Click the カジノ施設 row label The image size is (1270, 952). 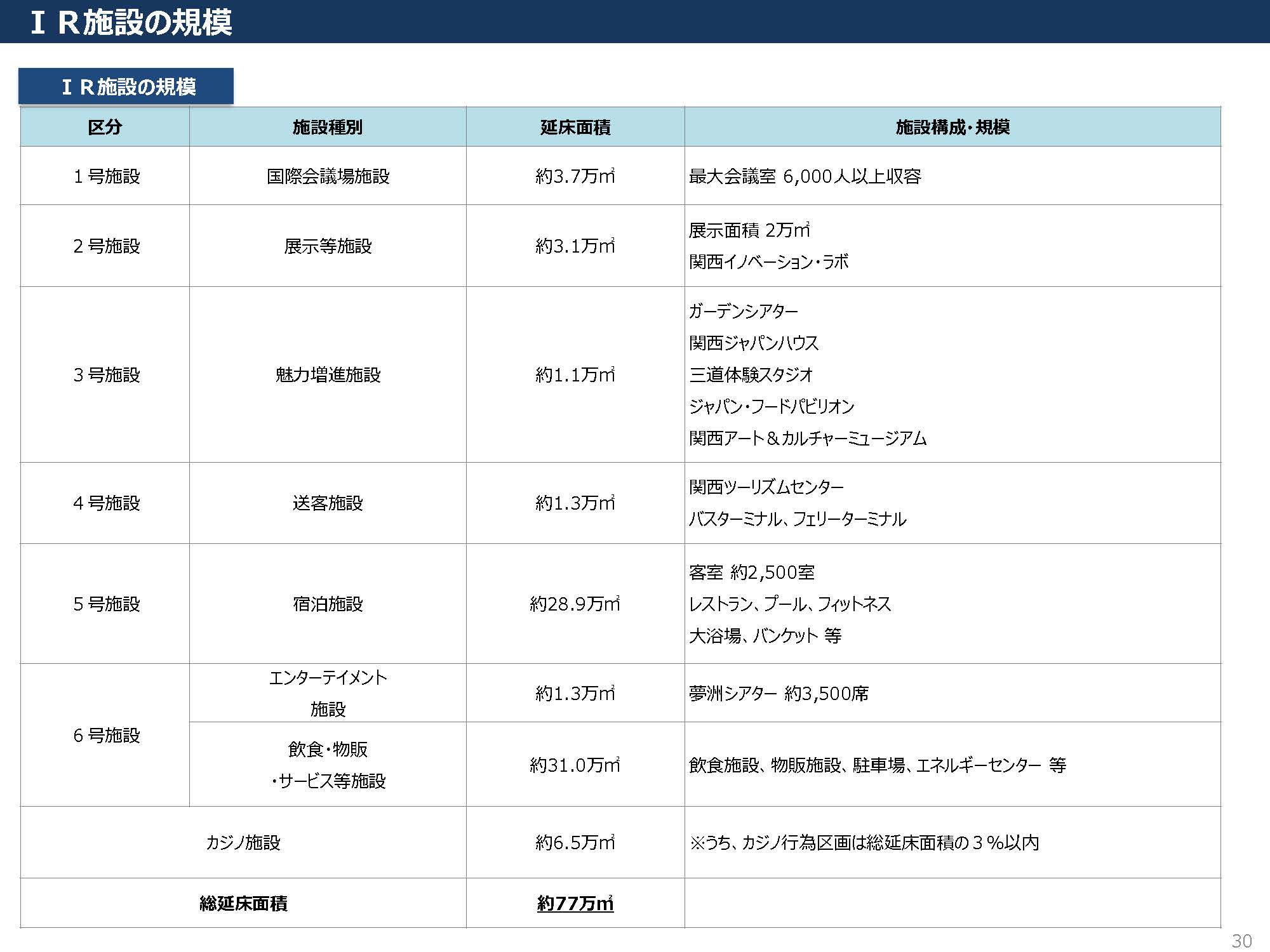point(243,842)
